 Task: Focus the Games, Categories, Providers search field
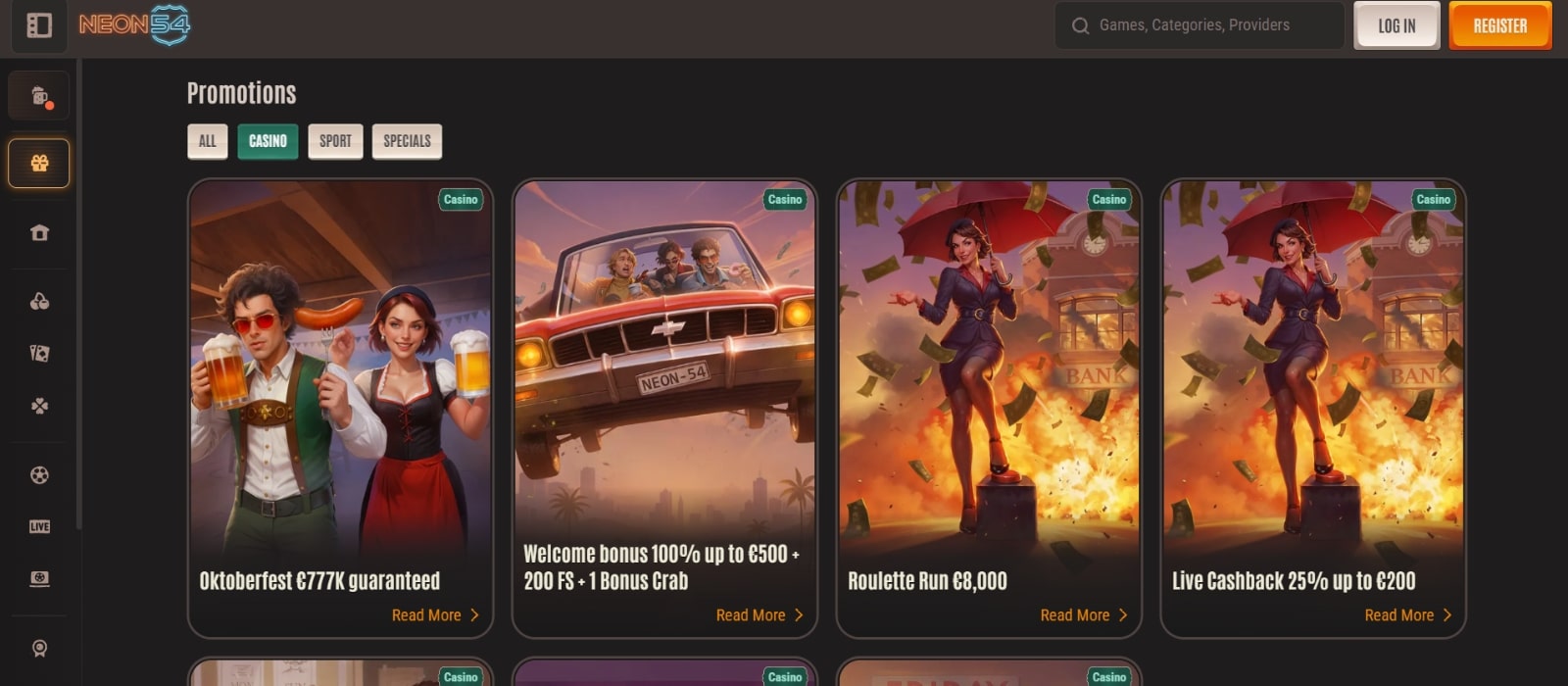pyautogui.click(x=1200, y=25)
